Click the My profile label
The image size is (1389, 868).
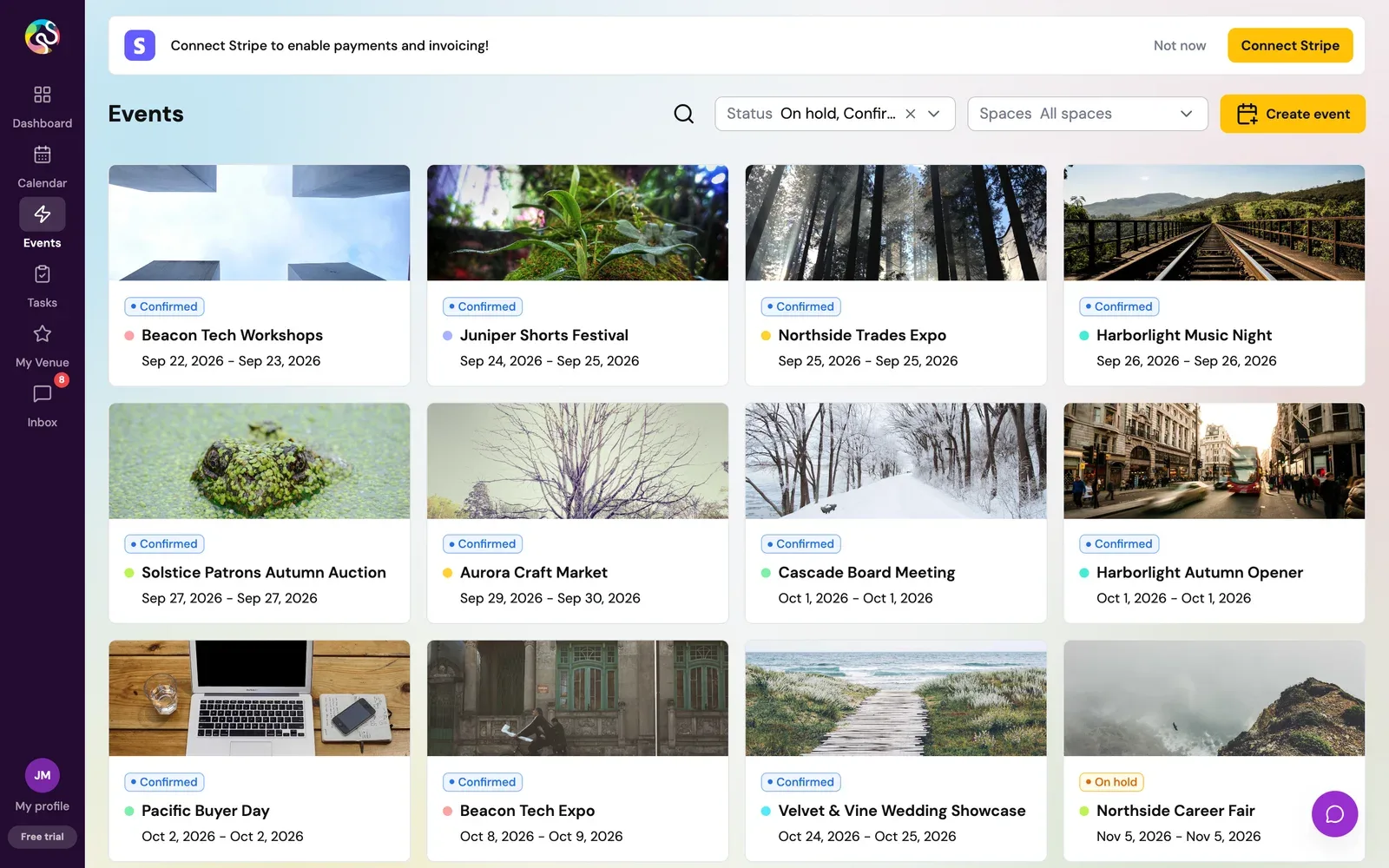pyautogui.click(x=42, y=806)
